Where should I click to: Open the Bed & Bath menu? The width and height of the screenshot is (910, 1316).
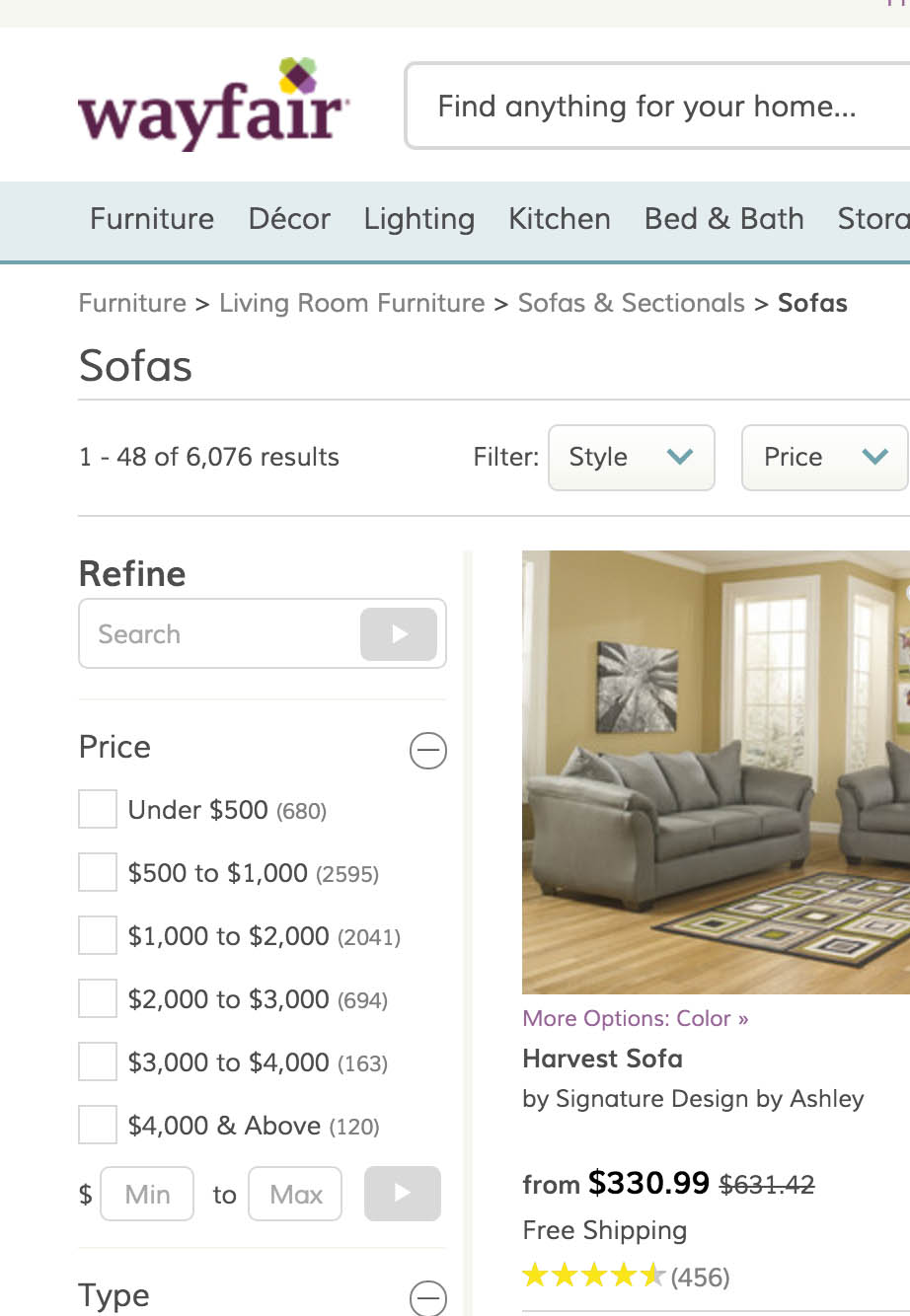723,219
